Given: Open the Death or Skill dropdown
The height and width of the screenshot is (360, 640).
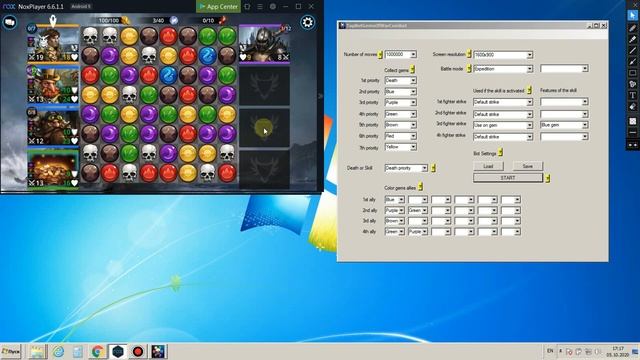Looking at the screenshot, I should 406,168.
